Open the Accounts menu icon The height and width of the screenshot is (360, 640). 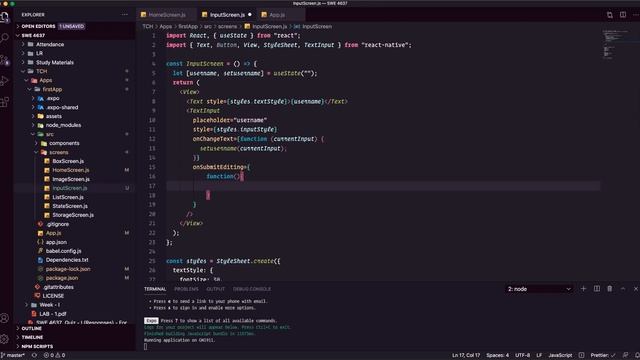pyautogui.click(x=4, y=318)
